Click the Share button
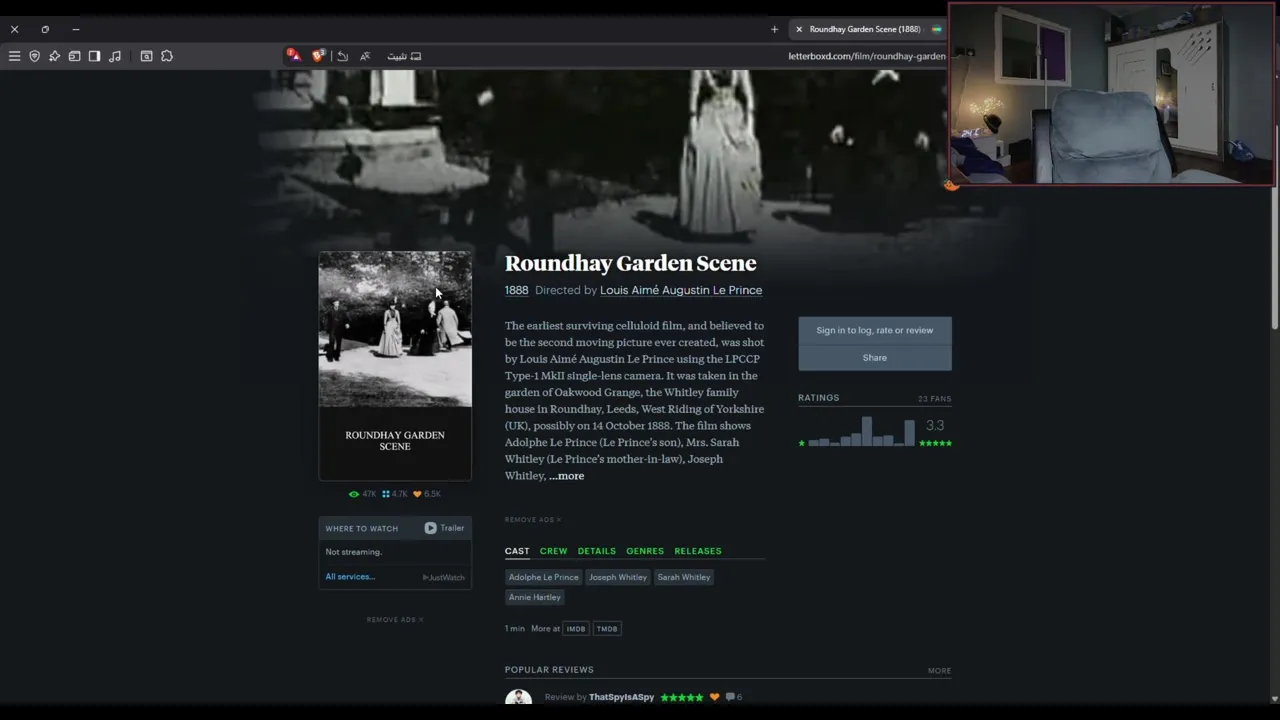 (875, 357)
